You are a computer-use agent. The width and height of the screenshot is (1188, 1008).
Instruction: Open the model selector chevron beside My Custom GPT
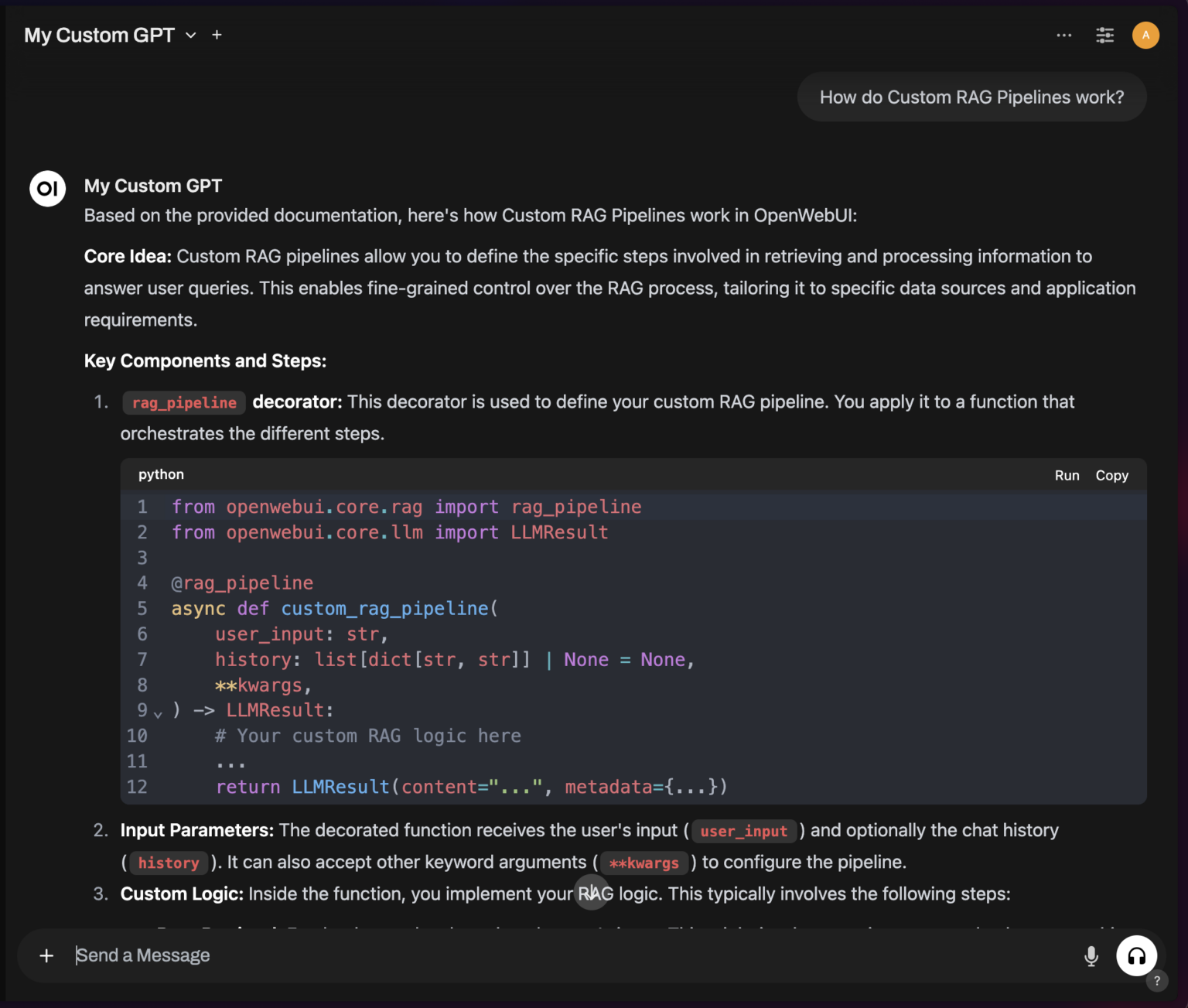(x=190, y=35)
